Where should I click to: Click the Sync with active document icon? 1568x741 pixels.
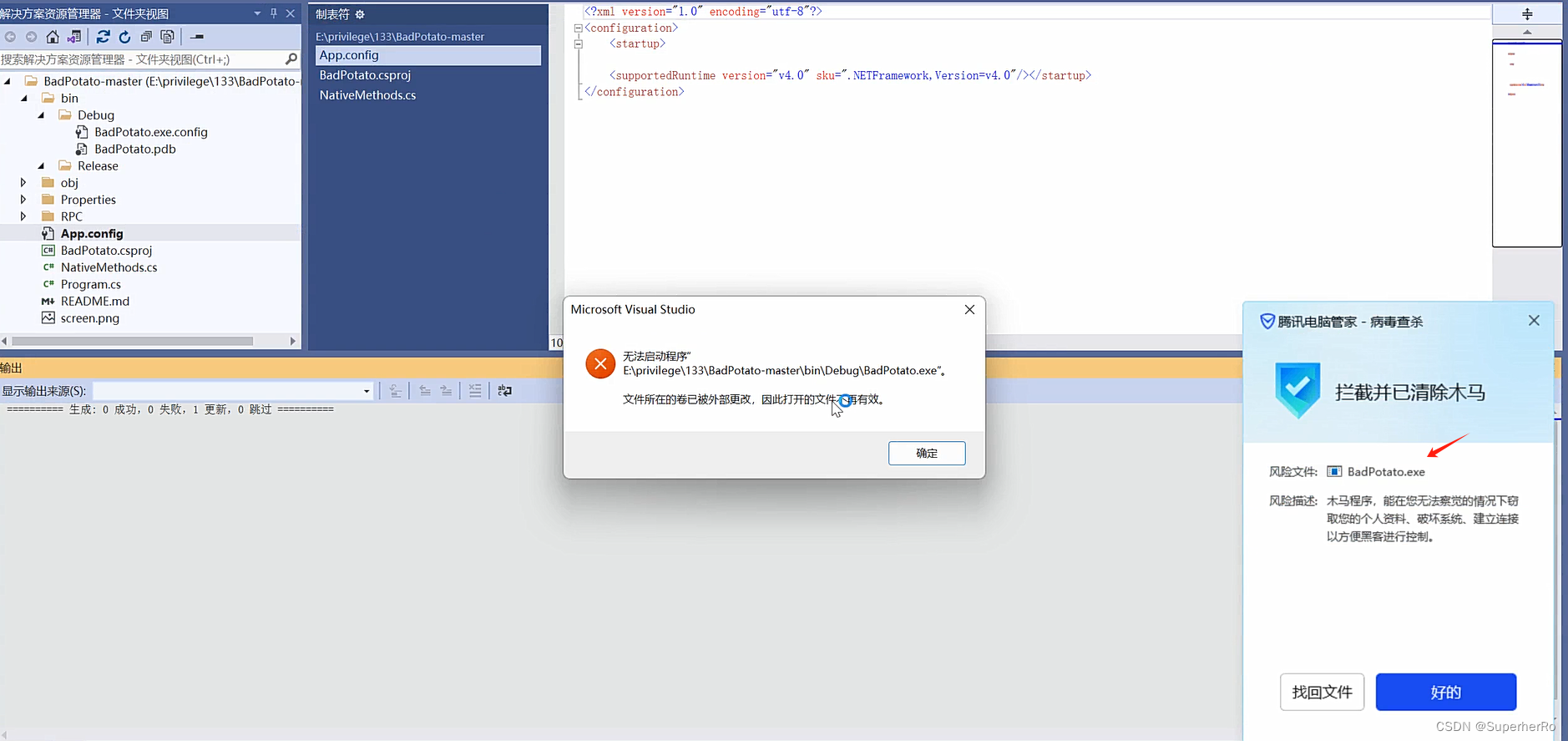[103, 37]
